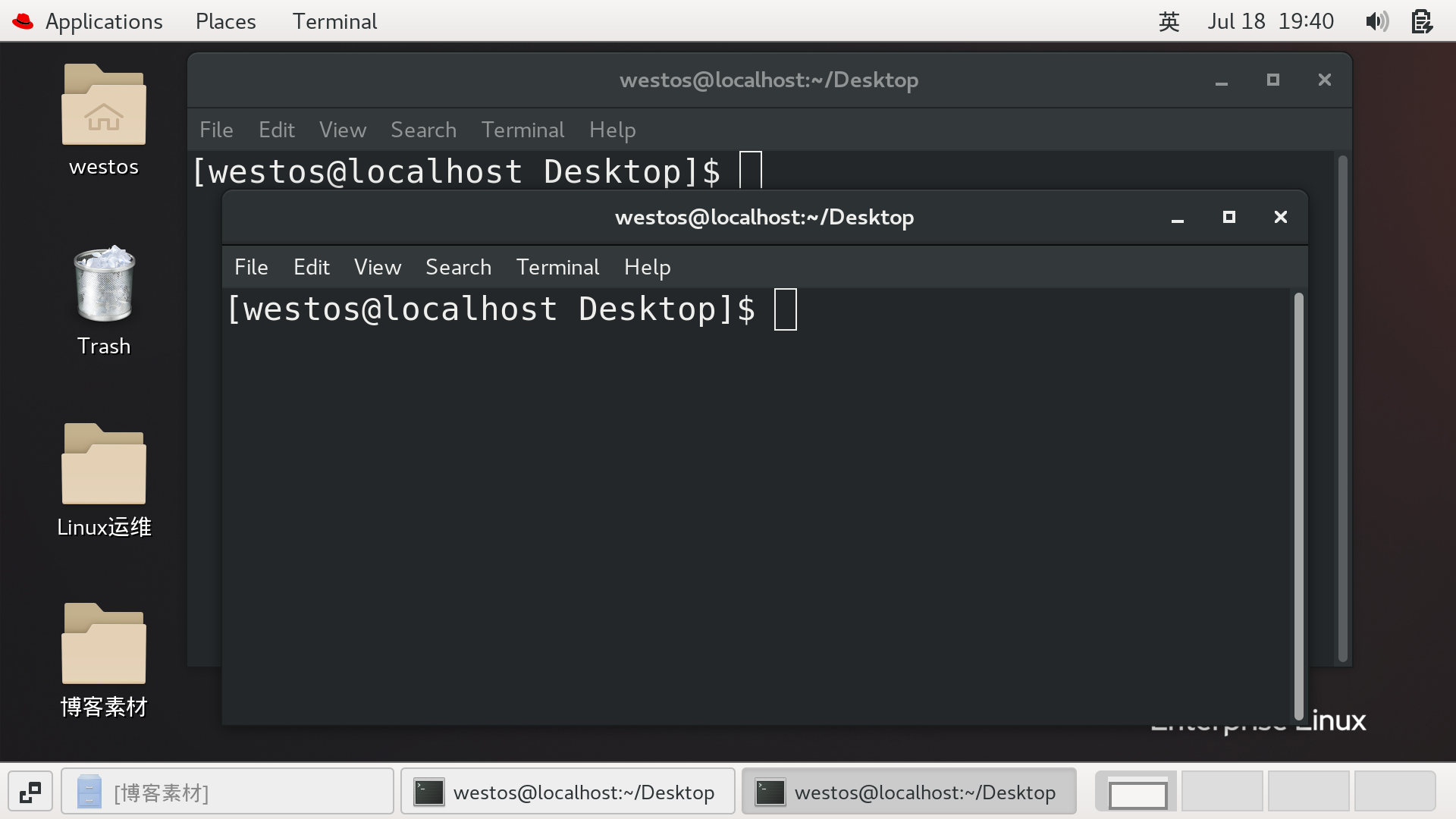Select fourth workspace in switcher
Image resolution: width=1456 pixels, height=819 pixels.
pos(1395,792)
